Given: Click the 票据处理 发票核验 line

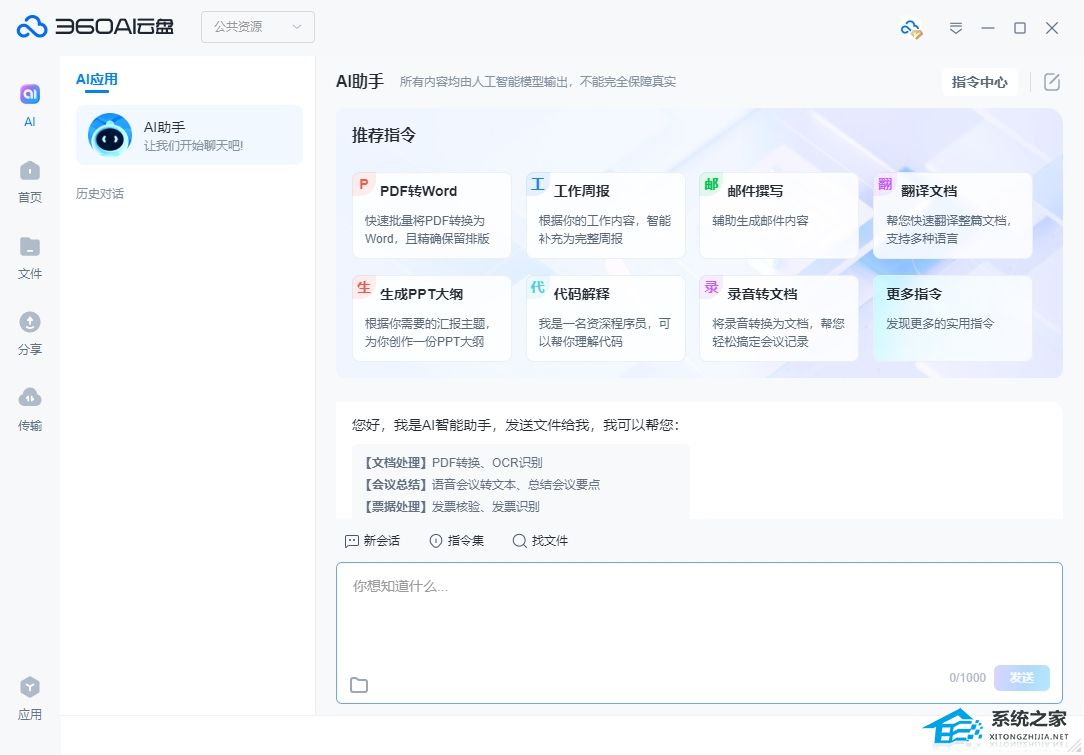Looking at the screenshot, I should [451, 507].
